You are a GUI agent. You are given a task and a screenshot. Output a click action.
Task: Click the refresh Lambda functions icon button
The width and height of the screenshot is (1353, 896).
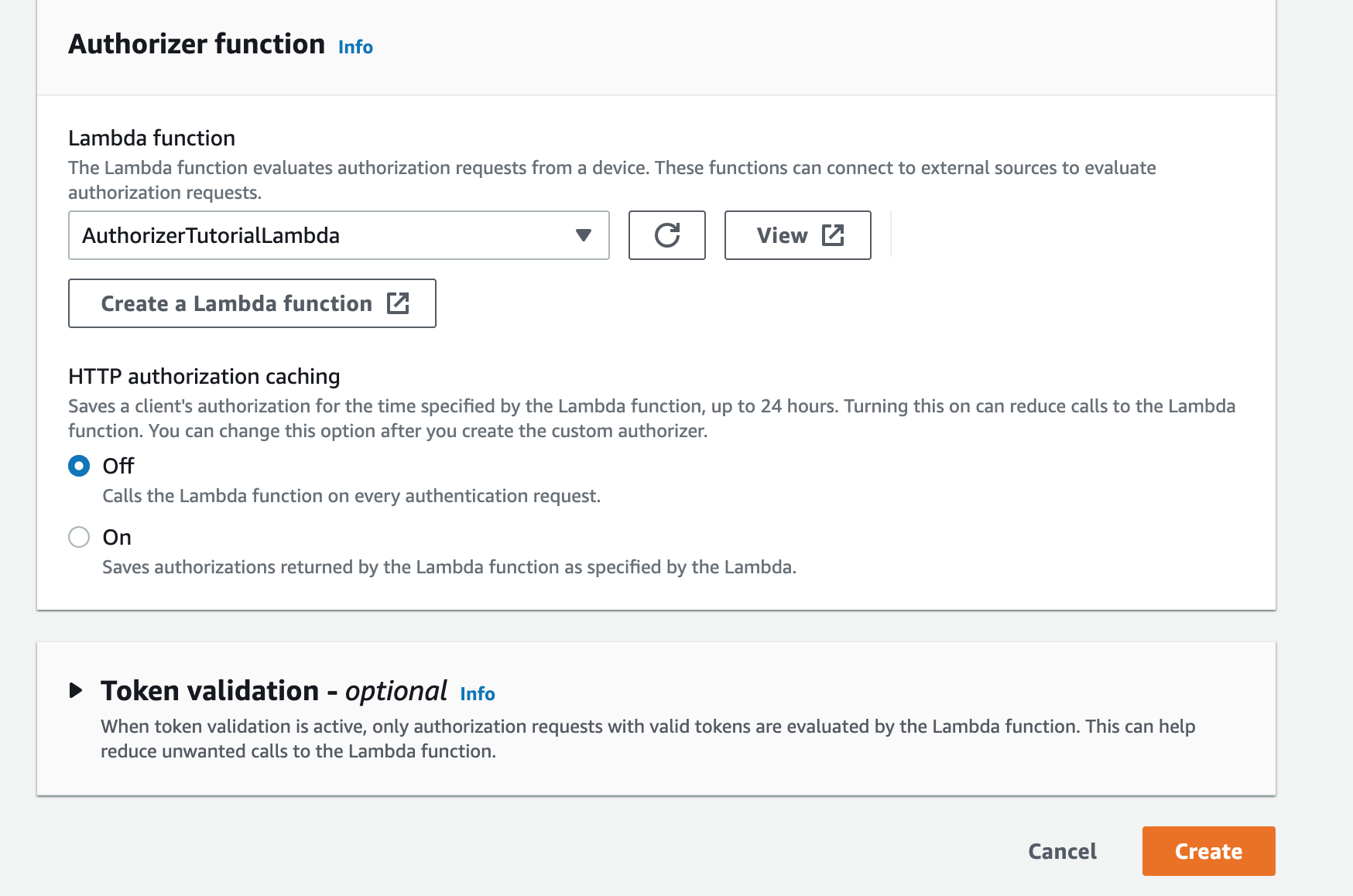pos(666,235)
